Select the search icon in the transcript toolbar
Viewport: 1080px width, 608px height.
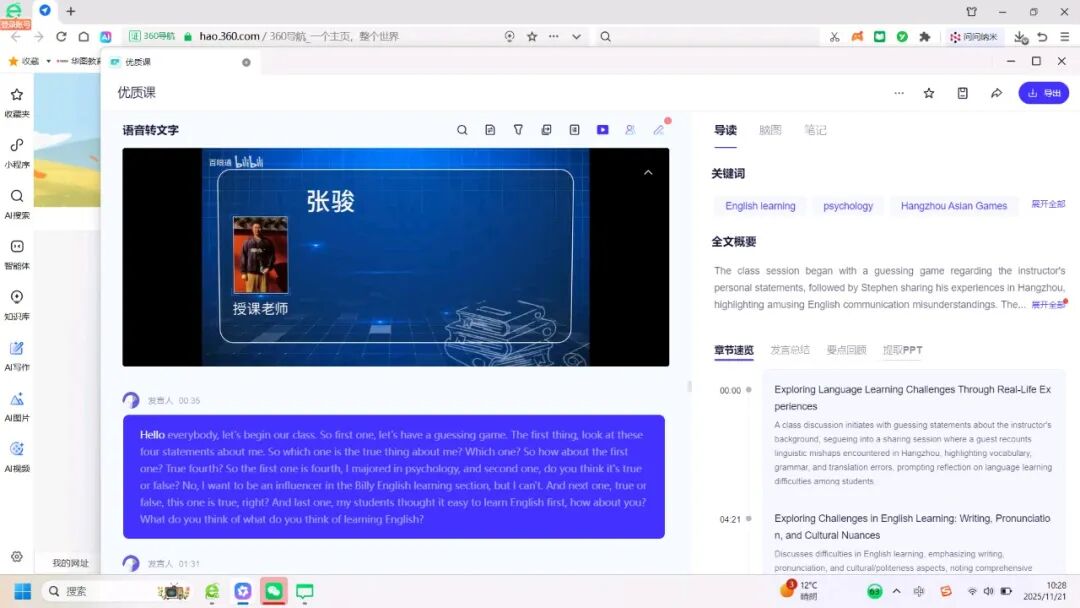coord(462,130)
